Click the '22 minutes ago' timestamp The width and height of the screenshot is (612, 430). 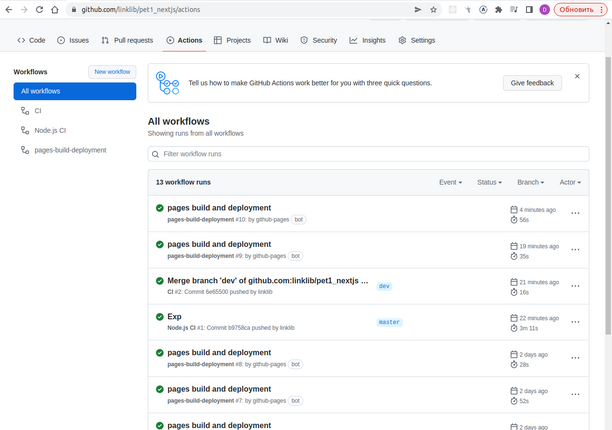pos(539,318)
